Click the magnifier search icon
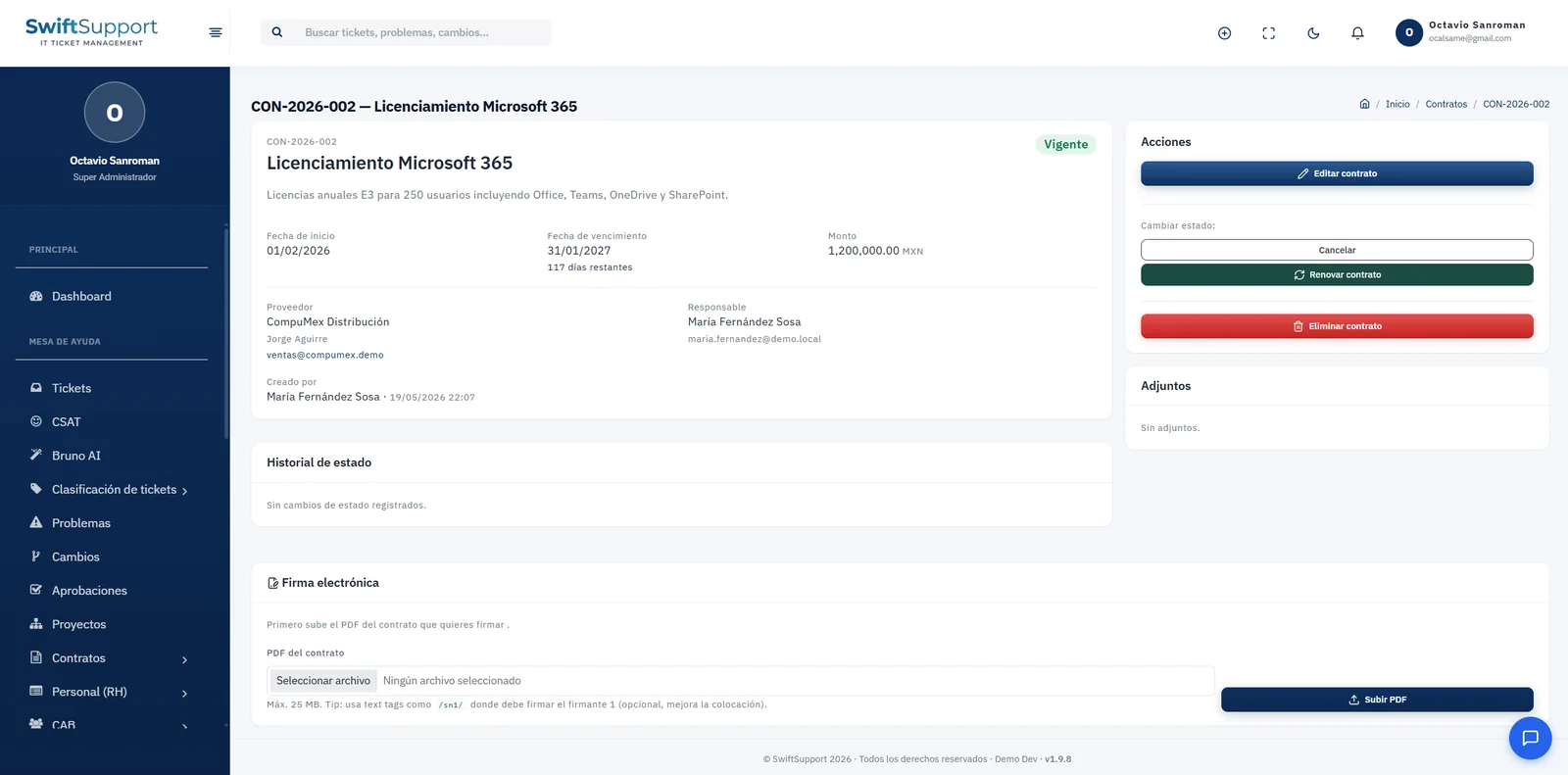This screenshot has width=1568, height=775. click(277, 32)
